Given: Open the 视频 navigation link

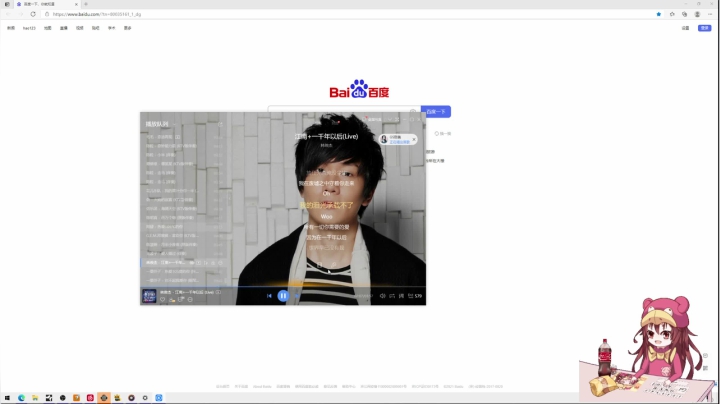Looking at the screenshot, I should tap(80, 28).
